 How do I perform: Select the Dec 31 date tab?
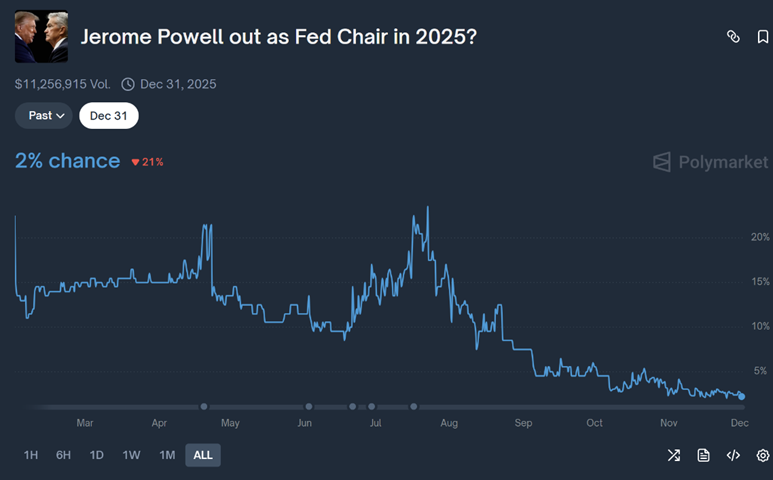109,115
